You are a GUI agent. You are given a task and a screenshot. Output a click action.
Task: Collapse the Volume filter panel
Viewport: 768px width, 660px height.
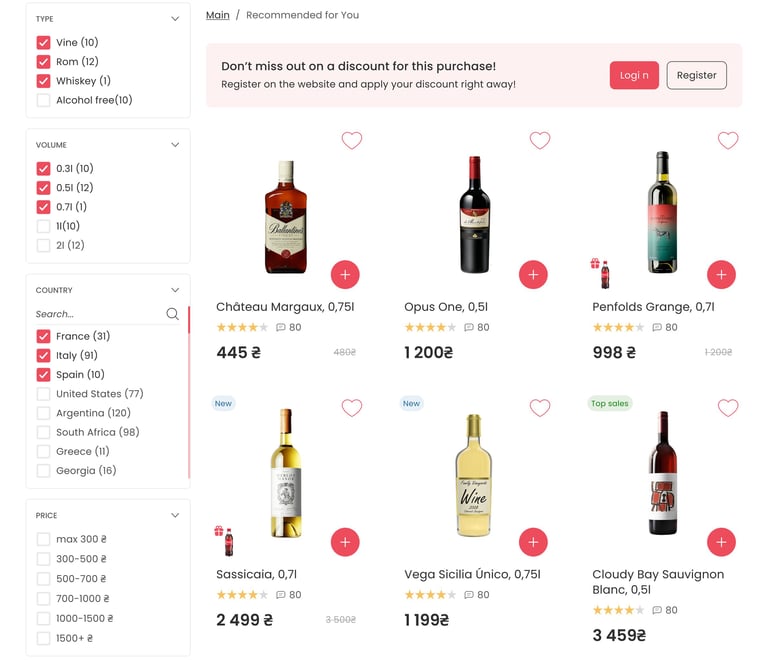coord(175,145)
